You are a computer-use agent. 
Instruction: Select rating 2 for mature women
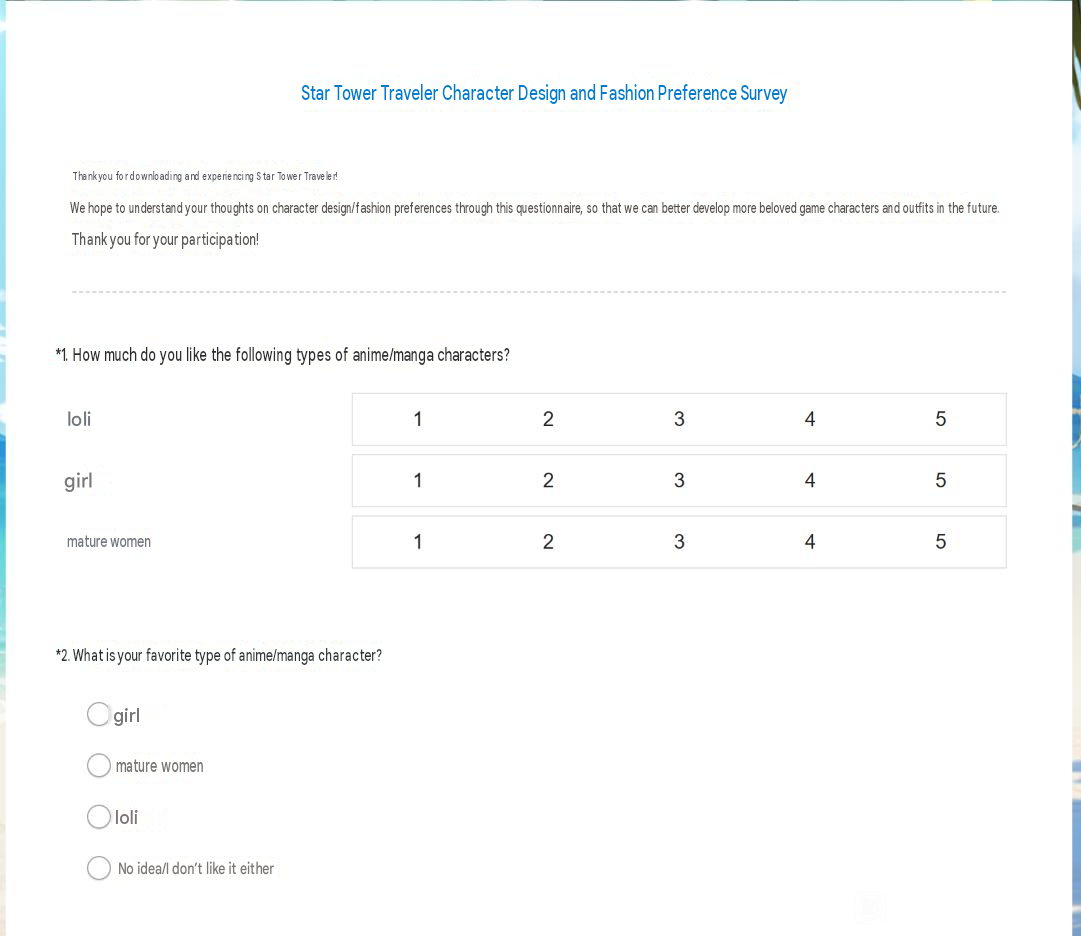click(x=548, y=542)
